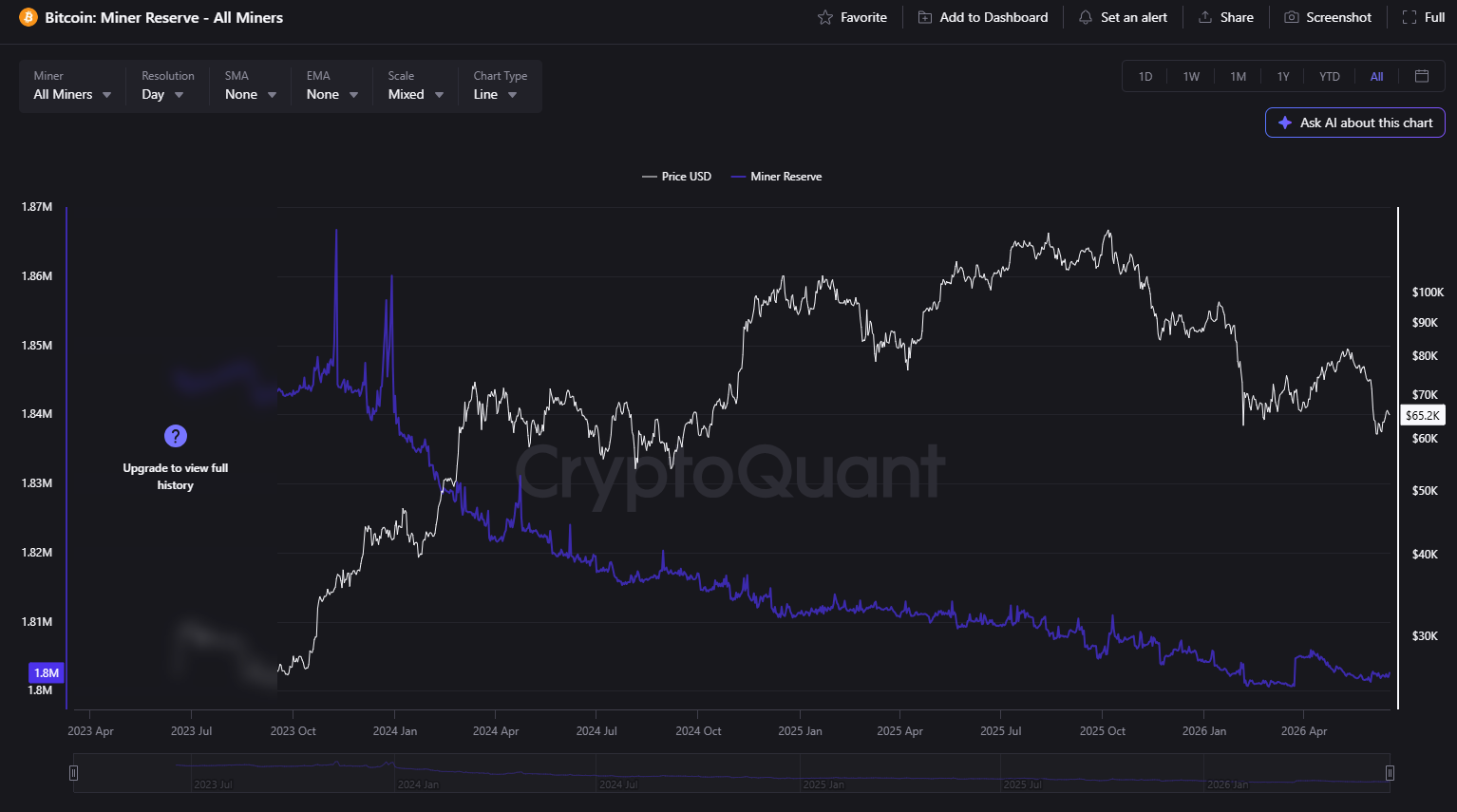Open the Scale Mixed dropdown
The width and height of the screenshot is (1457, 812).
[x=416, y=86]
